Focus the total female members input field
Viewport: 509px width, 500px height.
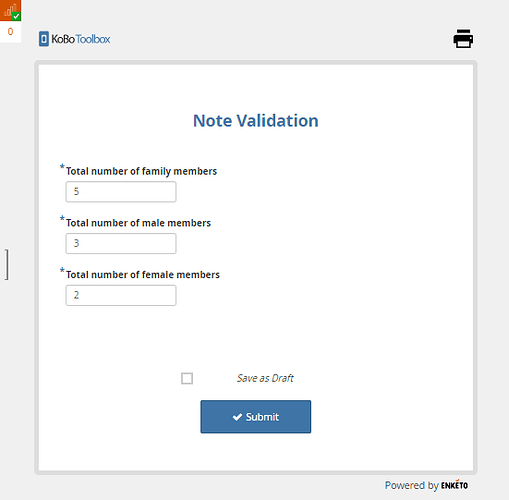[121, 295]
